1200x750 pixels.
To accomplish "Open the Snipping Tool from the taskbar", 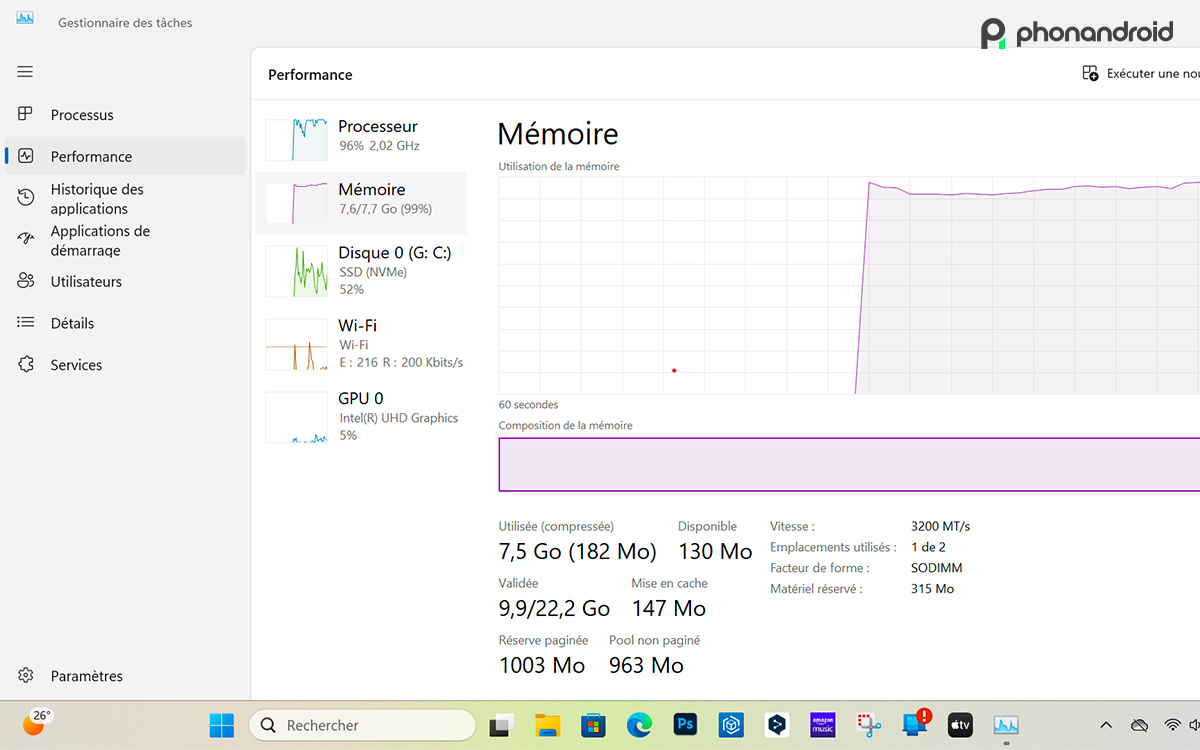I will [x=868, y=724].
